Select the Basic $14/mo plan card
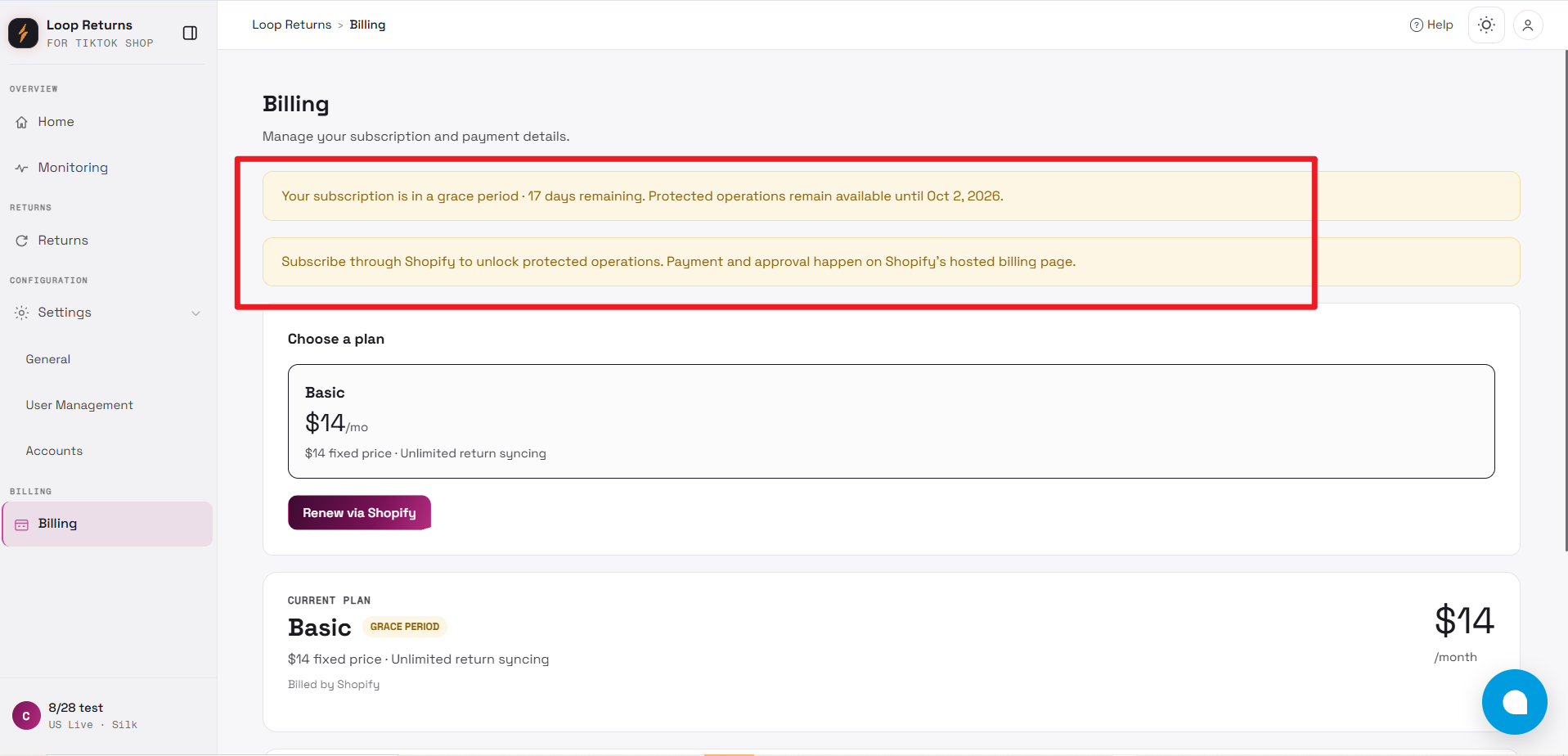The width and height of the screenshot is (1568, 756). coord(891,421)
